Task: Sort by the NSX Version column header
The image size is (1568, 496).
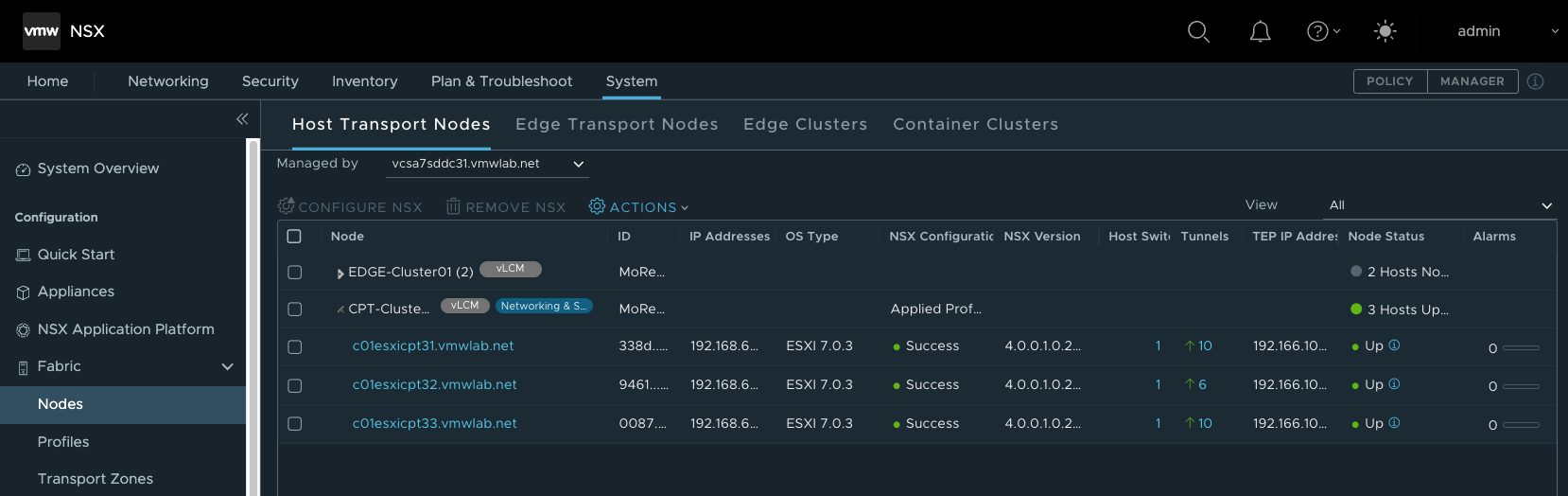Action: click(x=1042, y=237)
